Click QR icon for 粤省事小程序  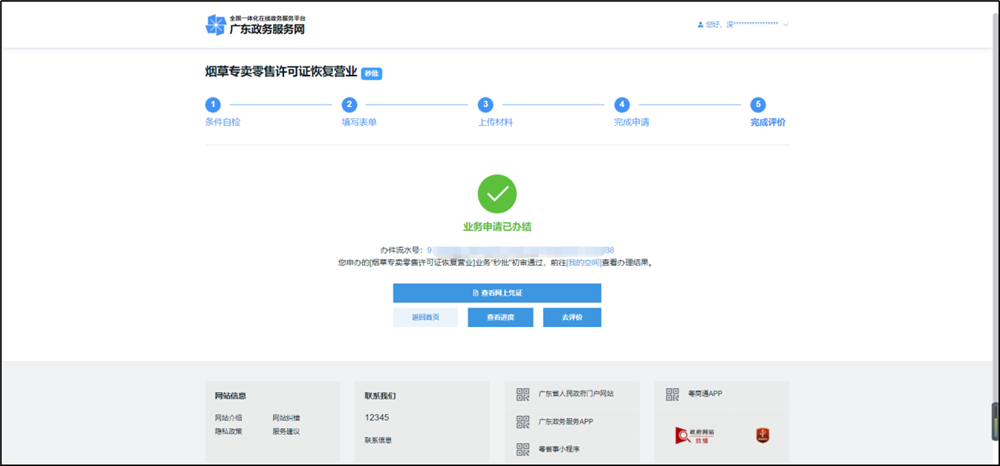click(523, 449)
